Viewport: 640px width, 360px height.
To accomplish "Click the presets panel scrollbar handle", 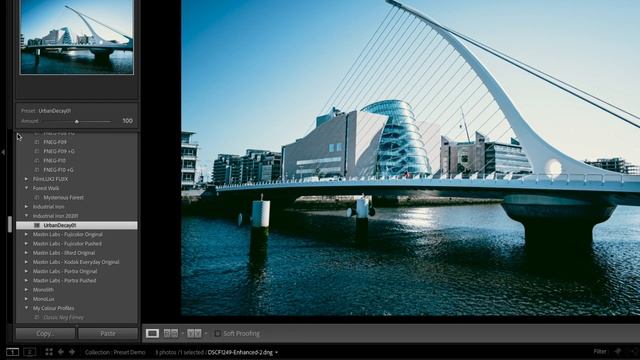I will (10, 224).
